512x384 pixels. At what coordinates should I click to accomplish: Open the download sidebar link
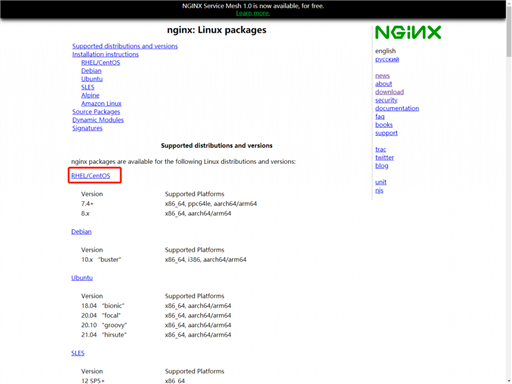(x=389, y=92)
